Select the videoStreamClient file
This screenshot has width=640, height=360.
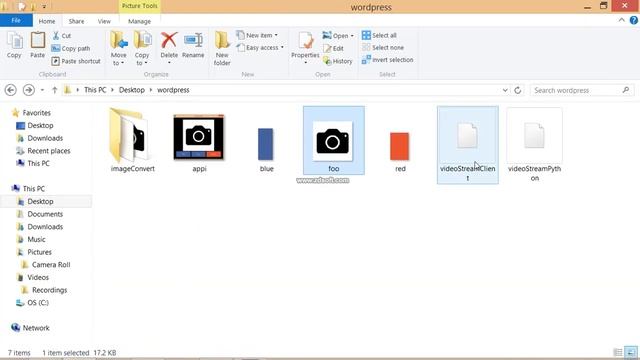click(468, 145)
